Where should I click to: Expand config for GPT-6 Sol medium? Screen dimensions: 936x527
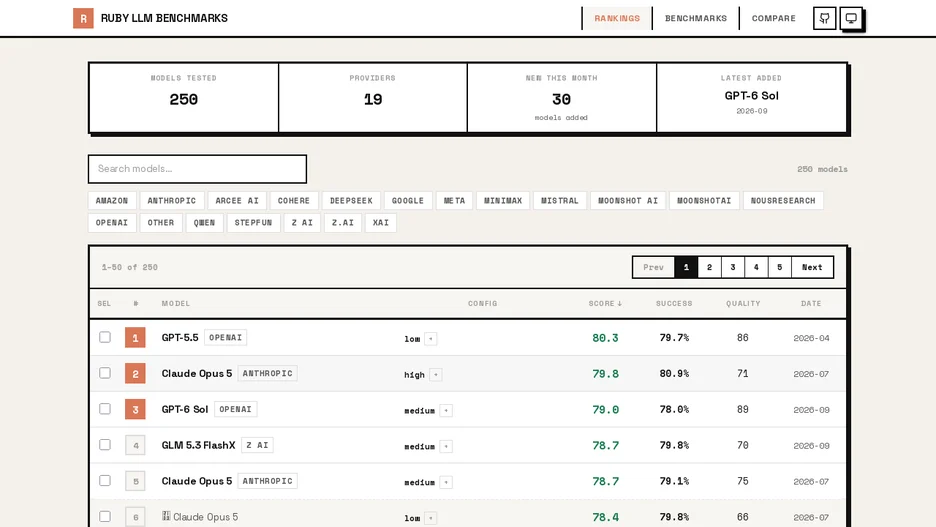(446, 411)
